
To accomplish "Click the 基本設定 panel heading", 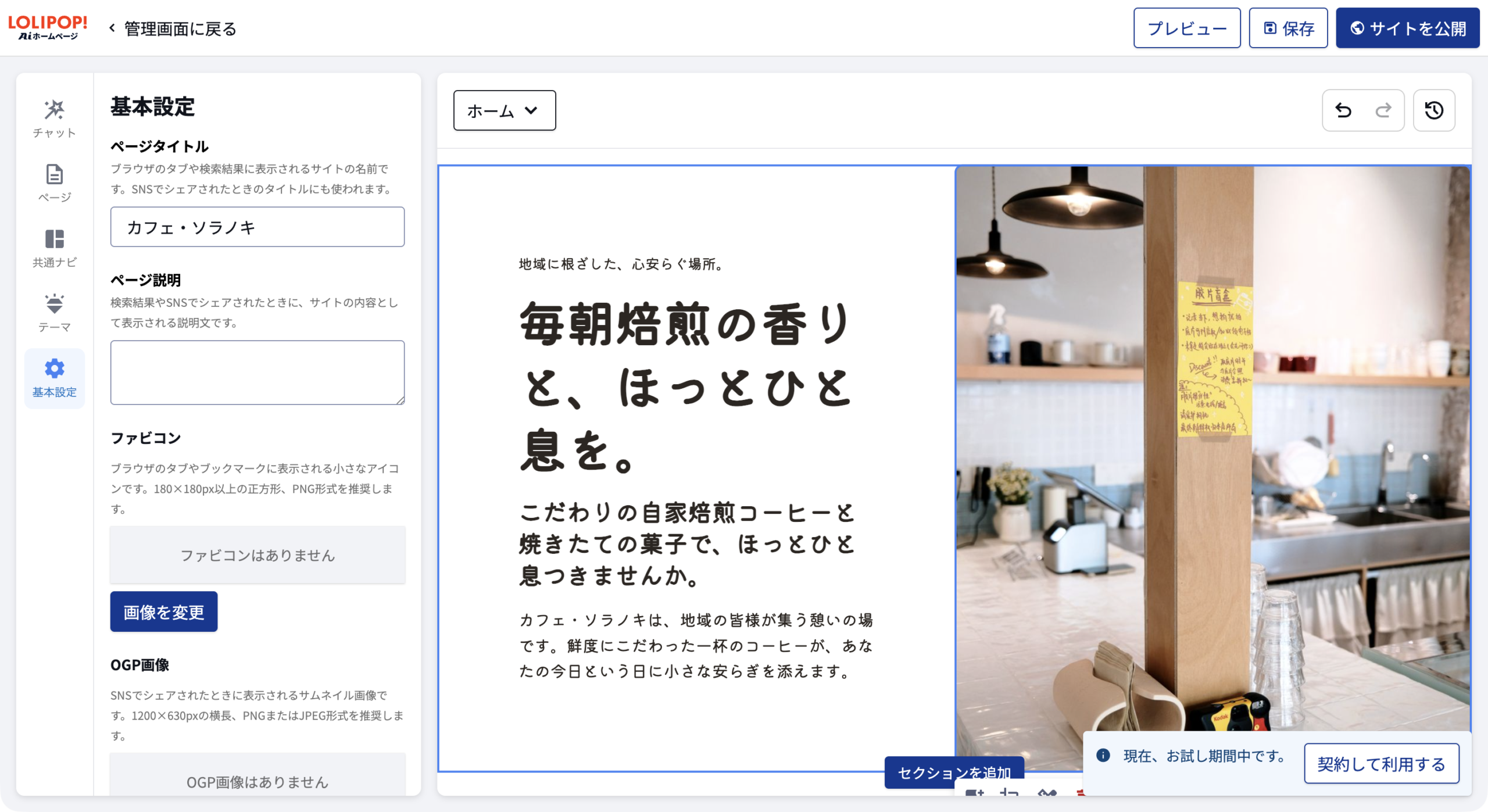I will click(152, 107).
